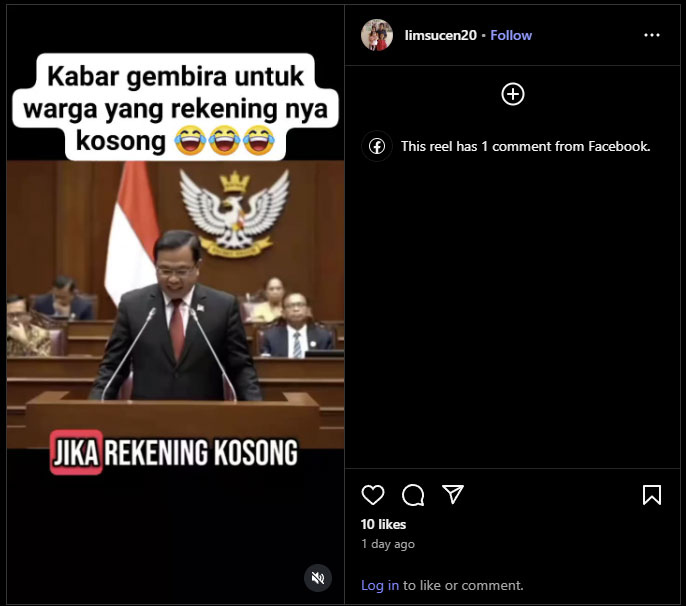The height and width of the screenshot is (606, 686).
Task: Click the 'JIKA REKENING KOSONG' subtitle
Action: click(175, 452)
